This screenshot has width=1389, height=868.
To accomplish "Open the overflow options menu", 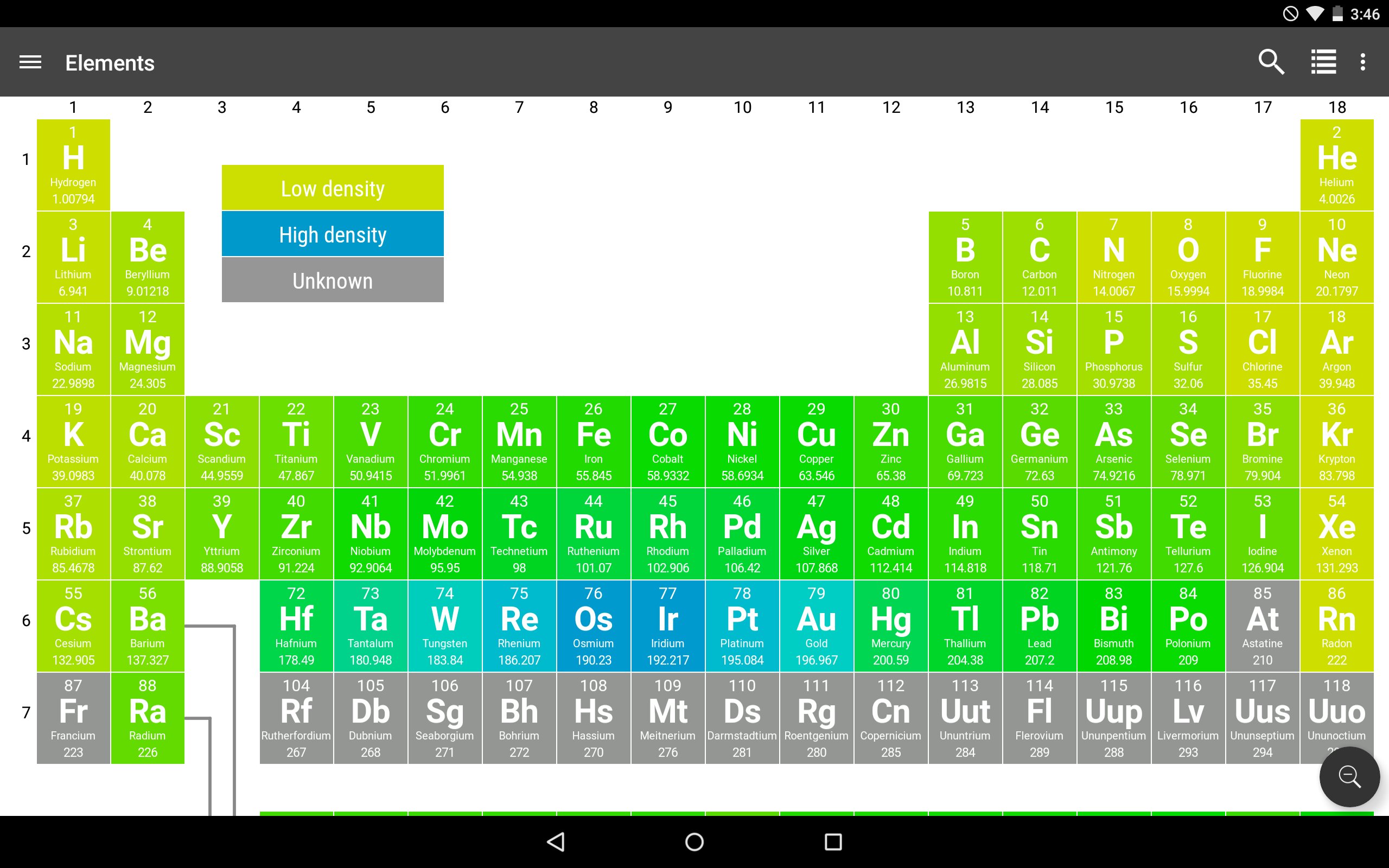I will click(1362, 62).
